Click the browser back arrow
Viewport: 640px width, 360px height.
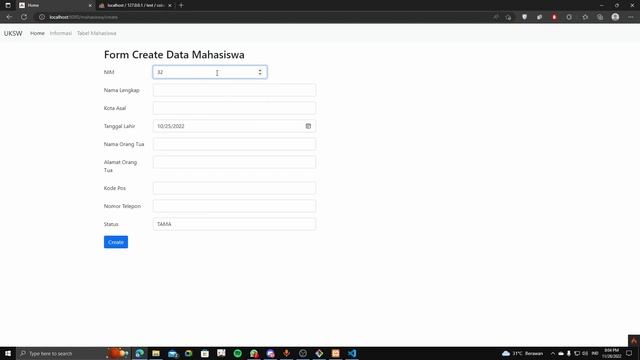pos(9,17)
